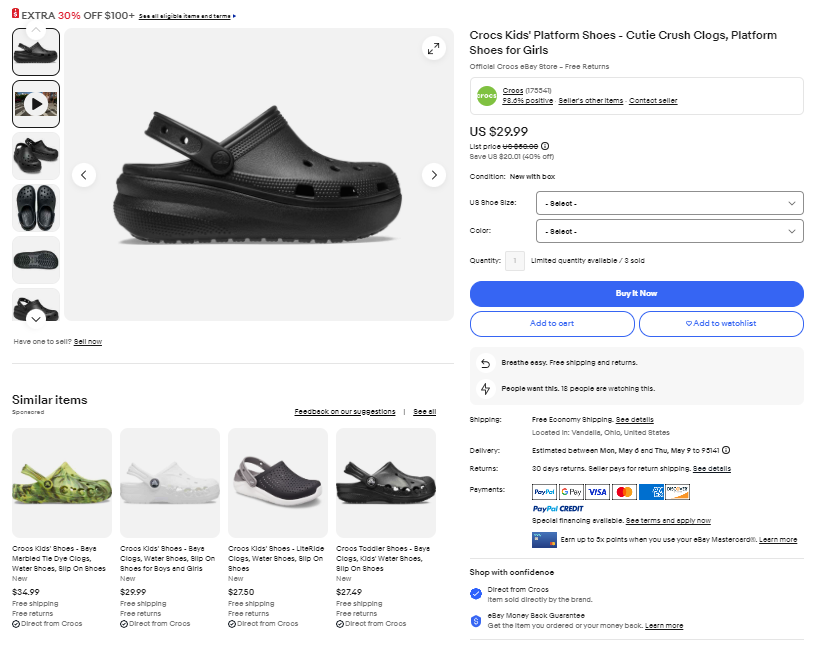
Task: Select the top view clogs thumbnail
Action: tap(36, 208)
